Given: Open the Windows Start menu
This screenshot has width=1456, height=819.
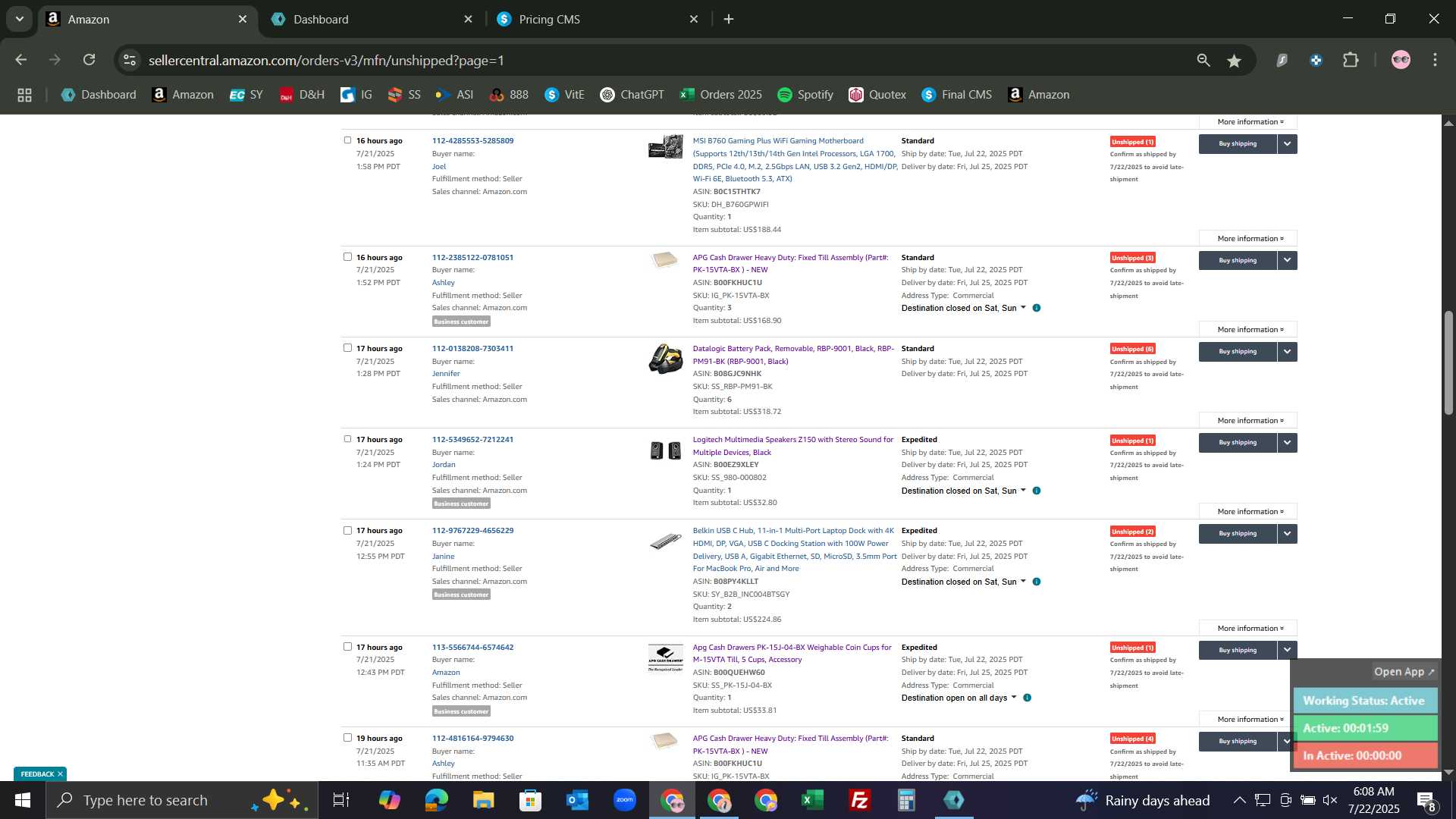Looking at the screenshot, I should 22,800.
